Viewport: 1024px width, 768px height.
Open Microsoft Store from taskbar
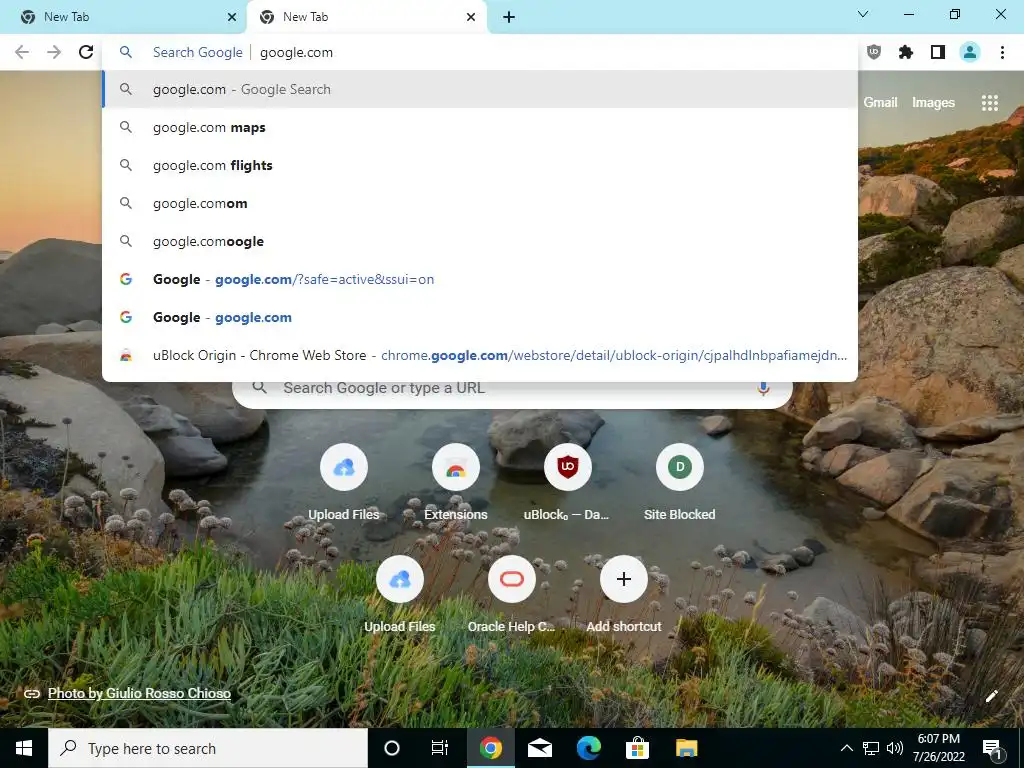[x=637, y=748]
